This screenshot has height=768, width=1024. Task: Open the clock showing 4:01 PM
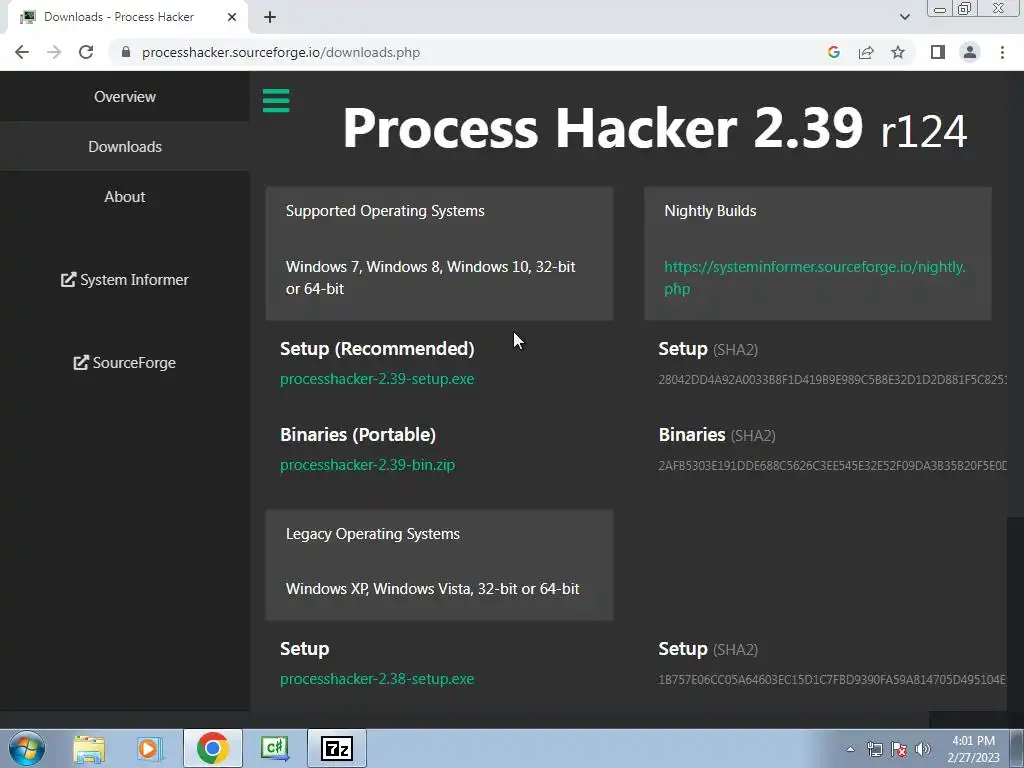[973, 749]
